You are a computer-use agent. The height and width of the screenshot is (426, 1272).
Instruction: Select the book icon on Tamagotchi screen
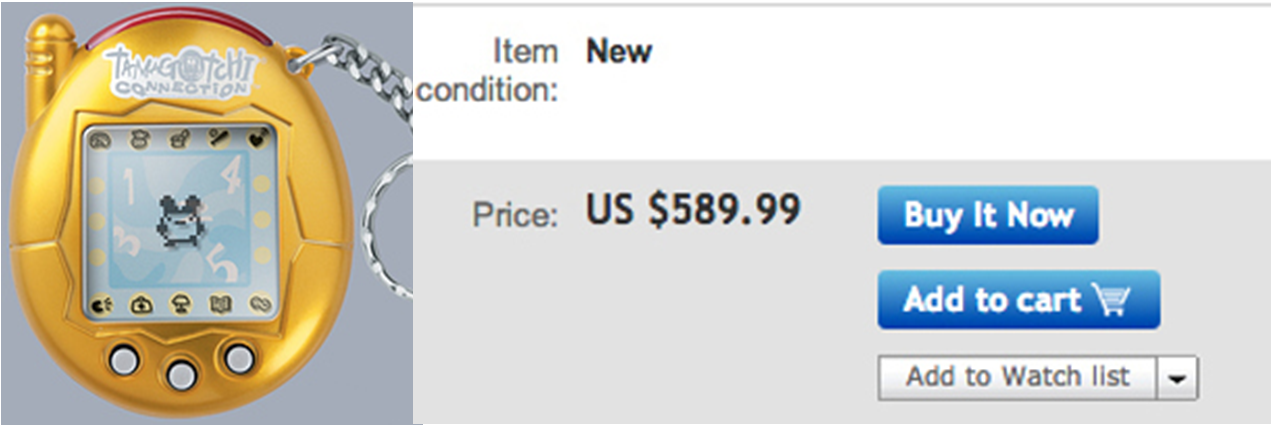tap(219, 303)
